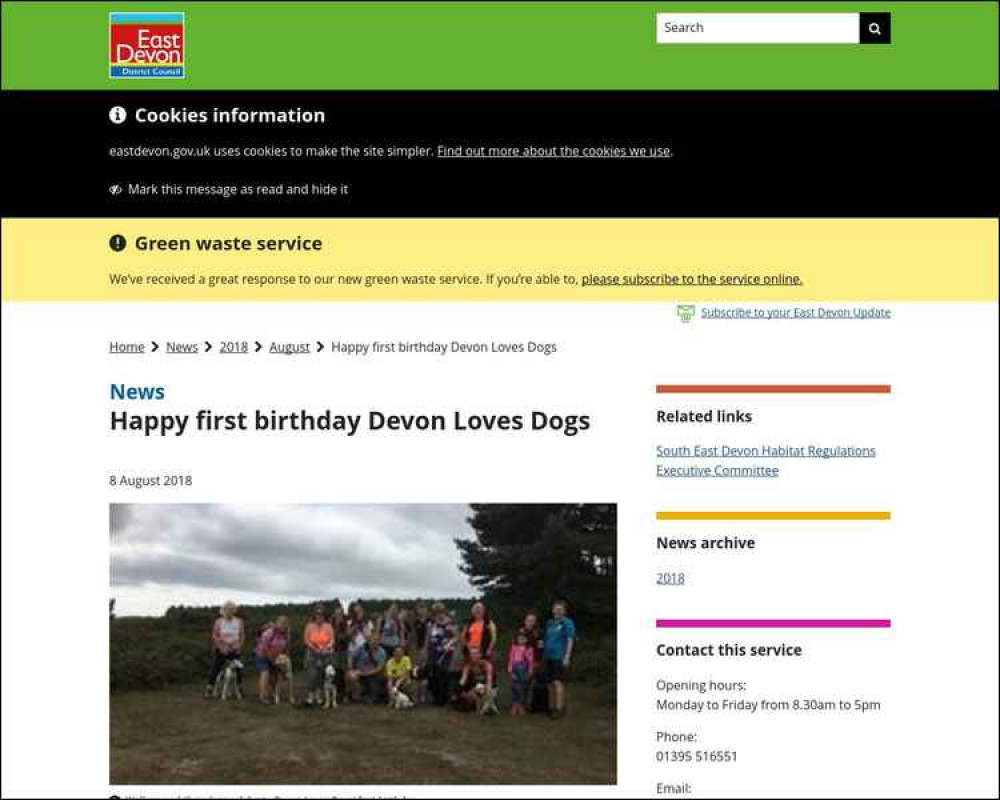Click the Green waste service alert icon

(x=117, y=243)
